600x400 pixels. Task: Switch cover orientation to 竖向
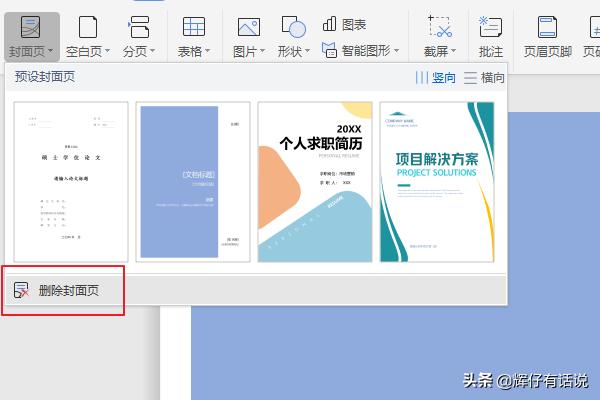[436, 77]
